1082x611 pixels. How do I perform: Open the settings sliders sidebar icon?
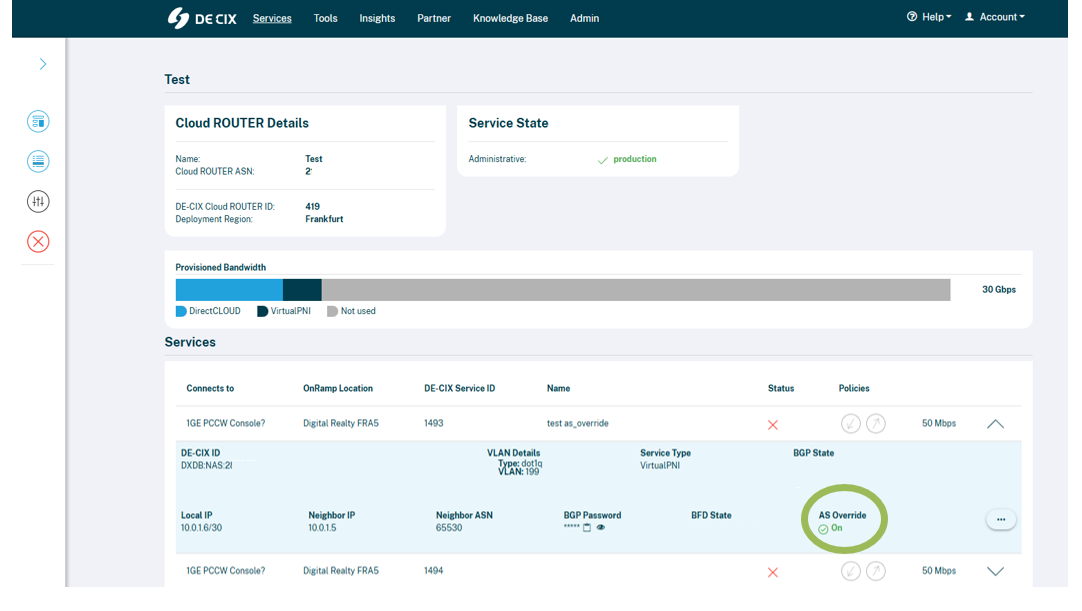38,202
